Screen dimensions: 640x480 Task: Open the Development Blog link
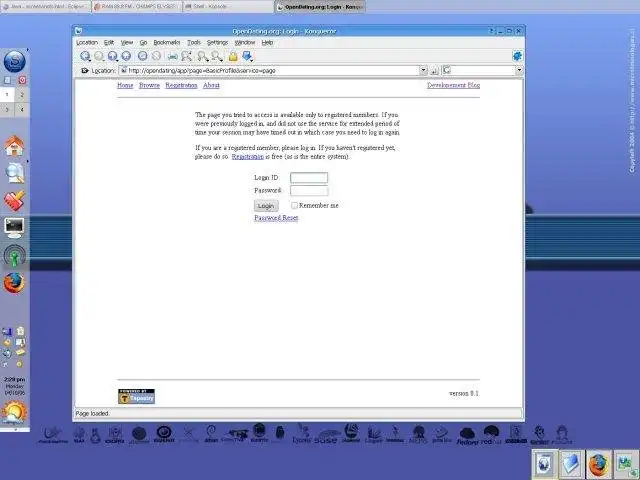pyautogui.click(x=453, y=85)
